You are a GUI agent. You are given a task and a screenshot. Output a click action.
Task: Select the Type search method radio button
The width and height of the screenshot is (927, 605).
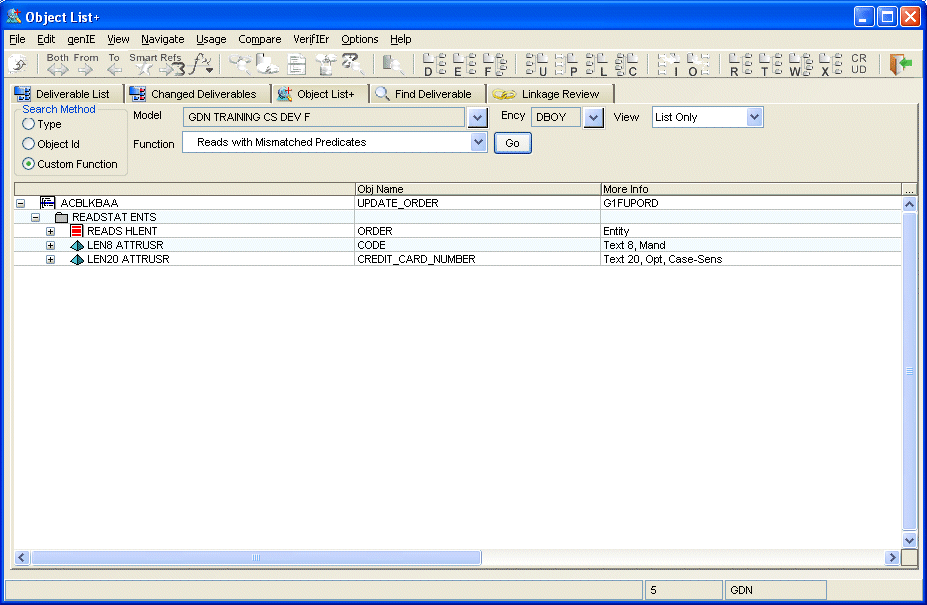pos(29,124)
